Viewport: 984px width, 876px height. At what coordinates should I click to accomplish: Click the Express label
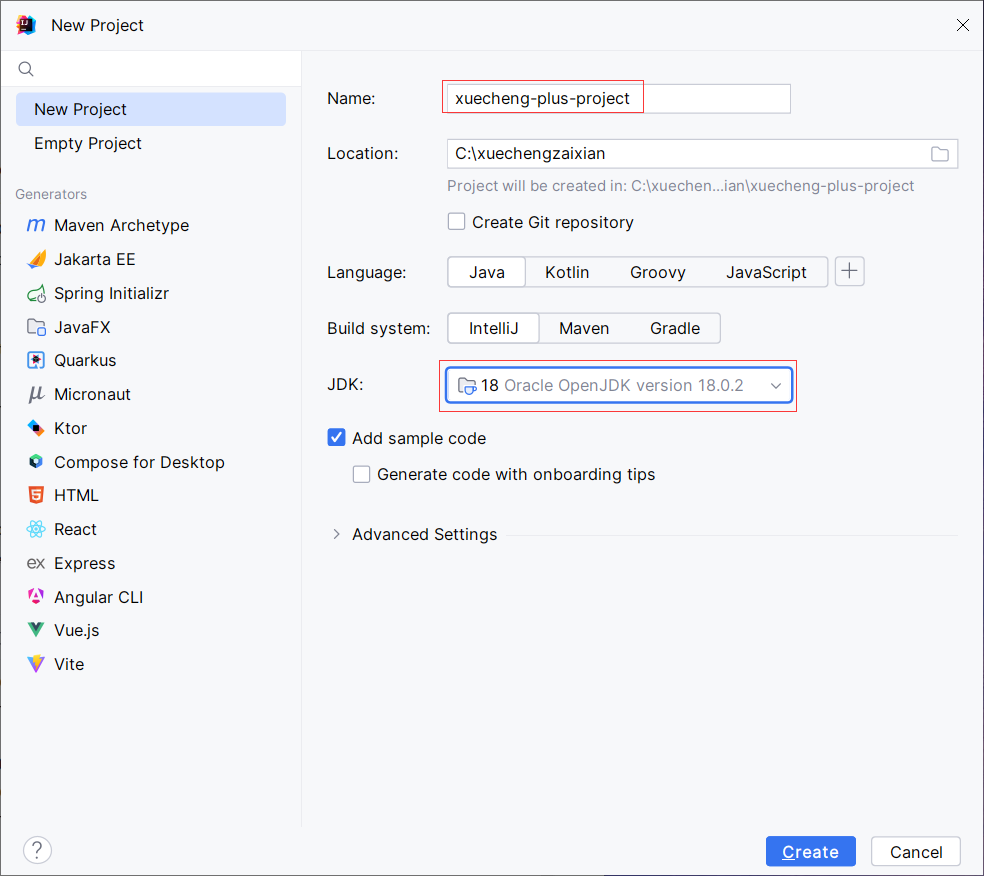click(x=85, y=564)
